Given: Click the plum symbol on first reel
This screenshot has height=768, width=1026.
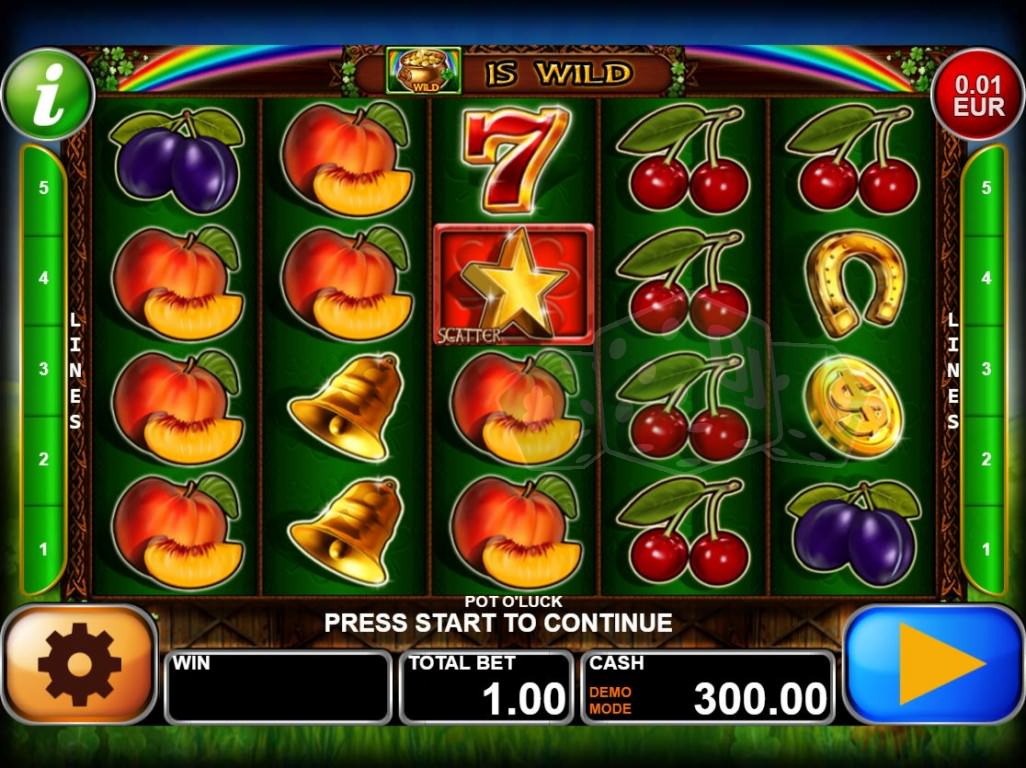Looking at the screenshot, I should 177,160.
